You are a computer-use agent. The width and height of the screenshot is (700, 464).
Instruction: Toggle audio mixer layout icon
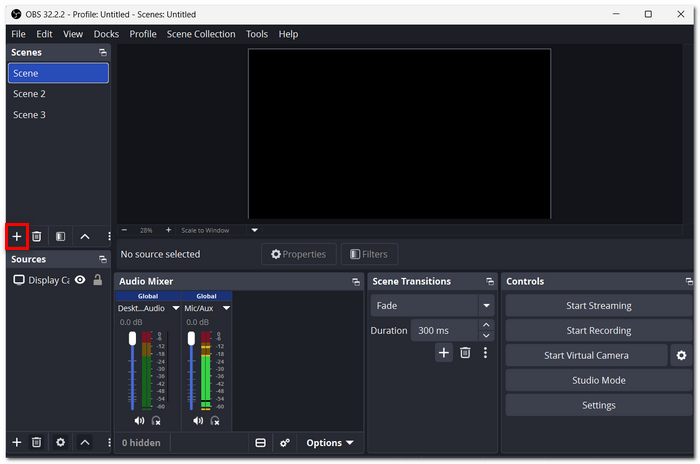(x=260, y=443)
